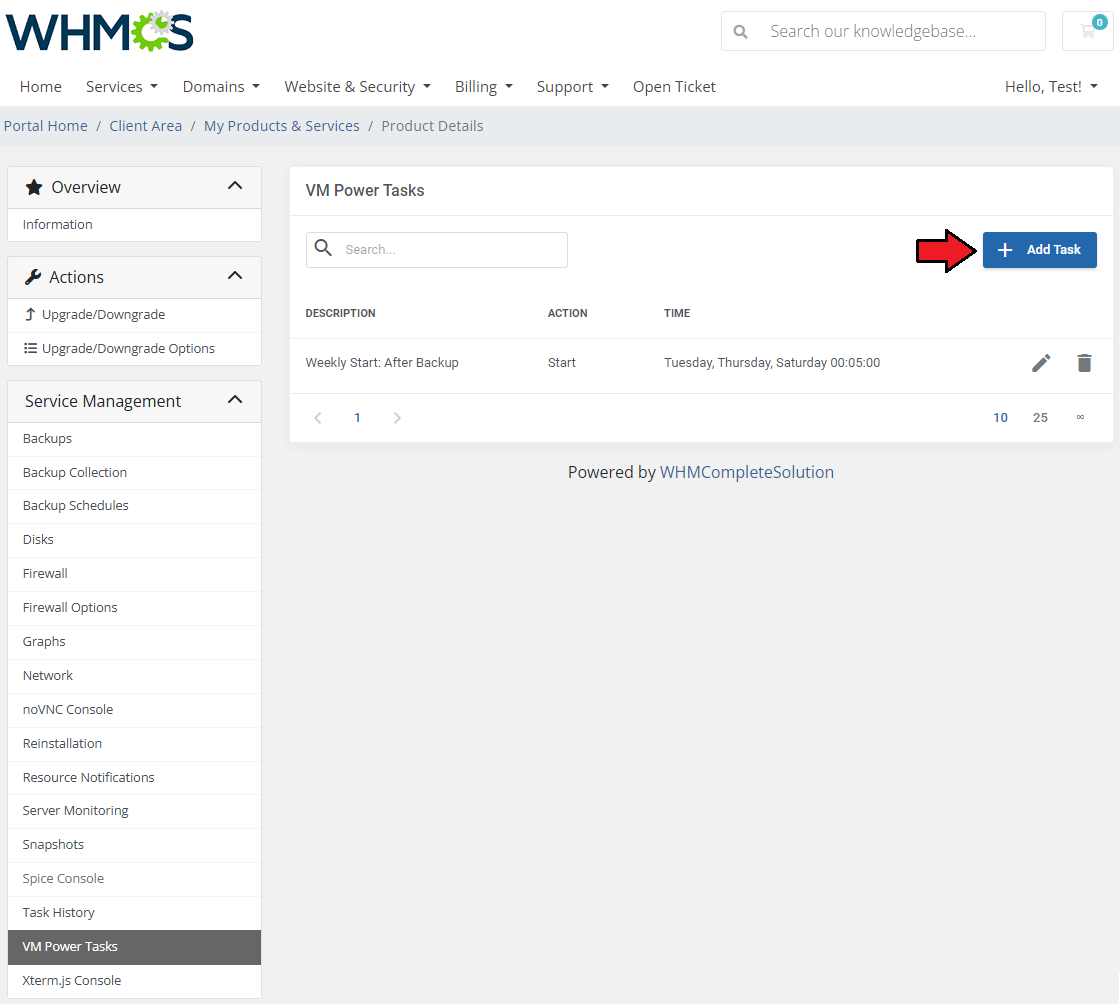Delete the Weekly Start task with trash icon

tap(1084, 363)
